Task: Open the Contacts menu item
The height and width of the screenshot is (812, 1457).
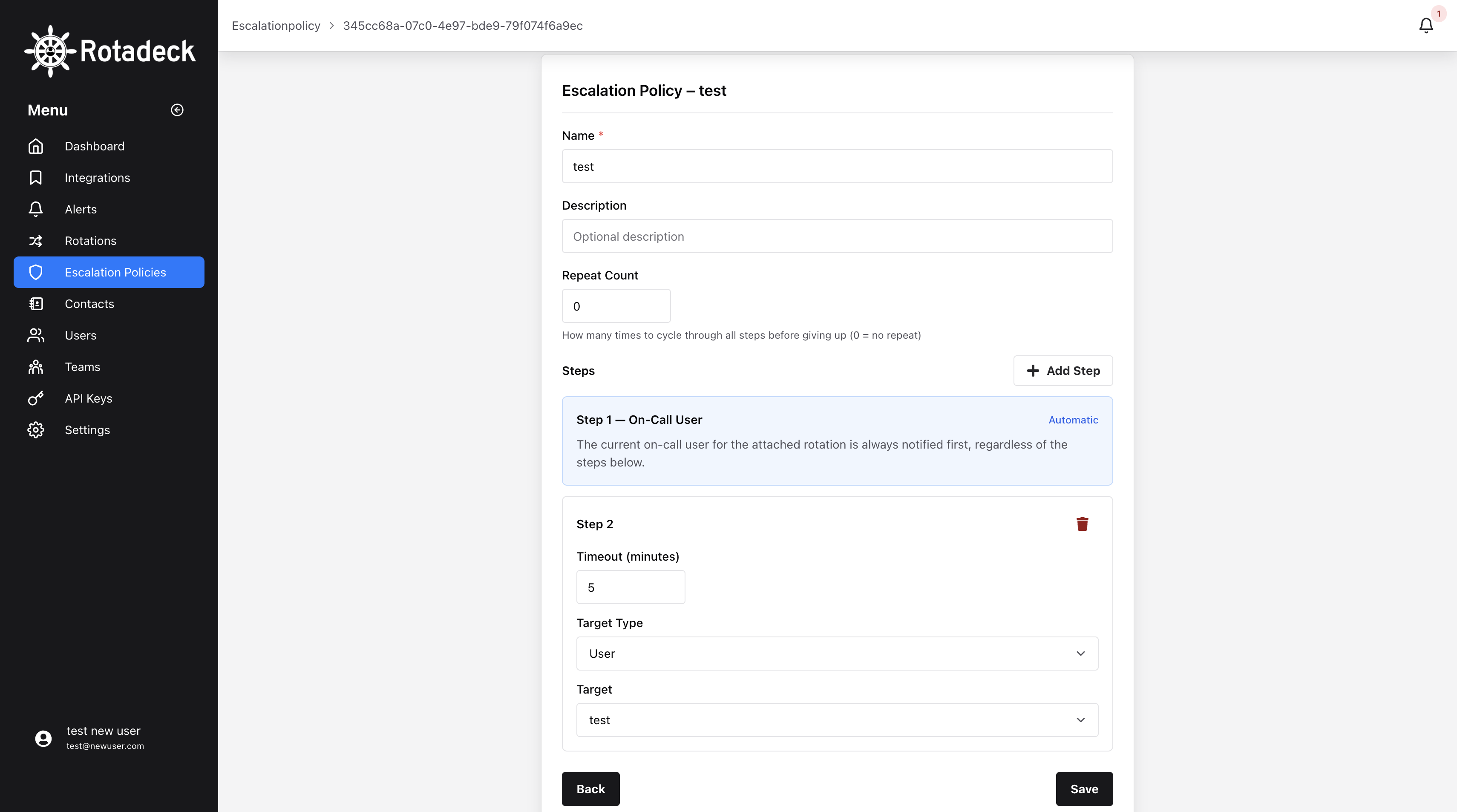Action: 109,304
